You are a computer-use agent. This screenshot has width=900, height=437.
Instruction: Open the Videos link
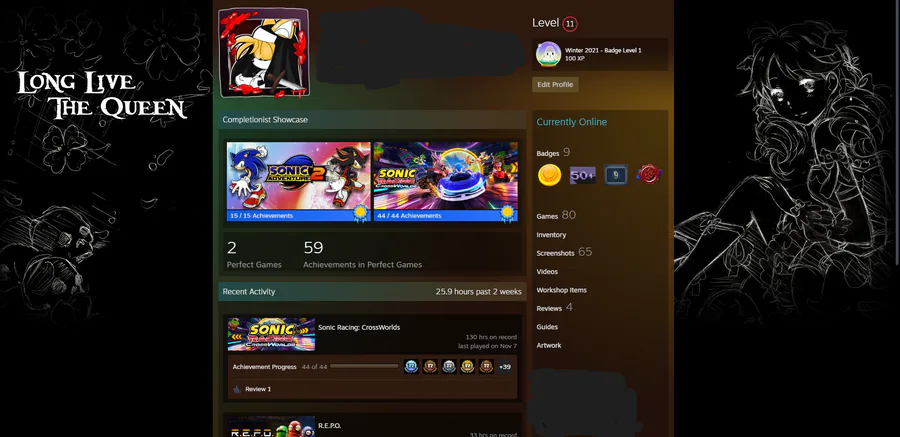click(547, 272)
